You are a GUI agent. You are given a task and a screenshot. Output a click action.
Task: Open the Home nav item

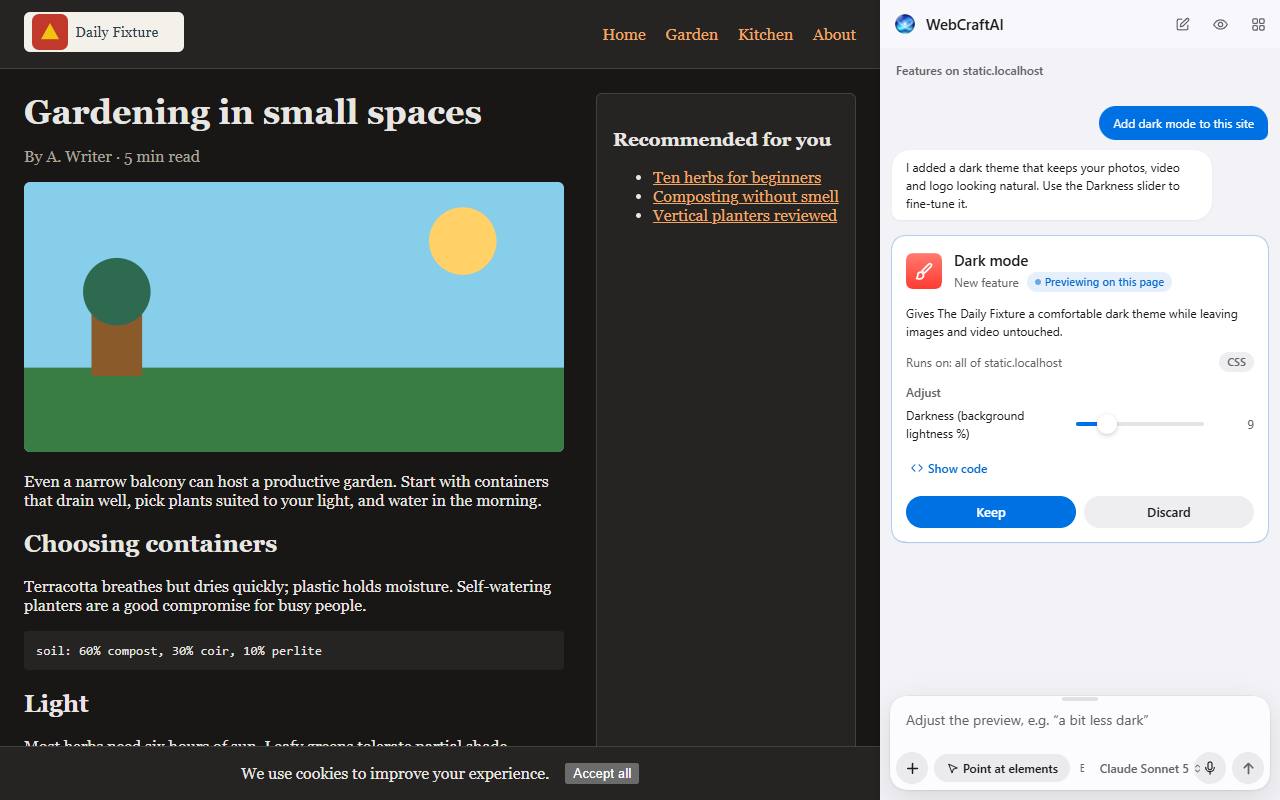(x=624, y=34)
